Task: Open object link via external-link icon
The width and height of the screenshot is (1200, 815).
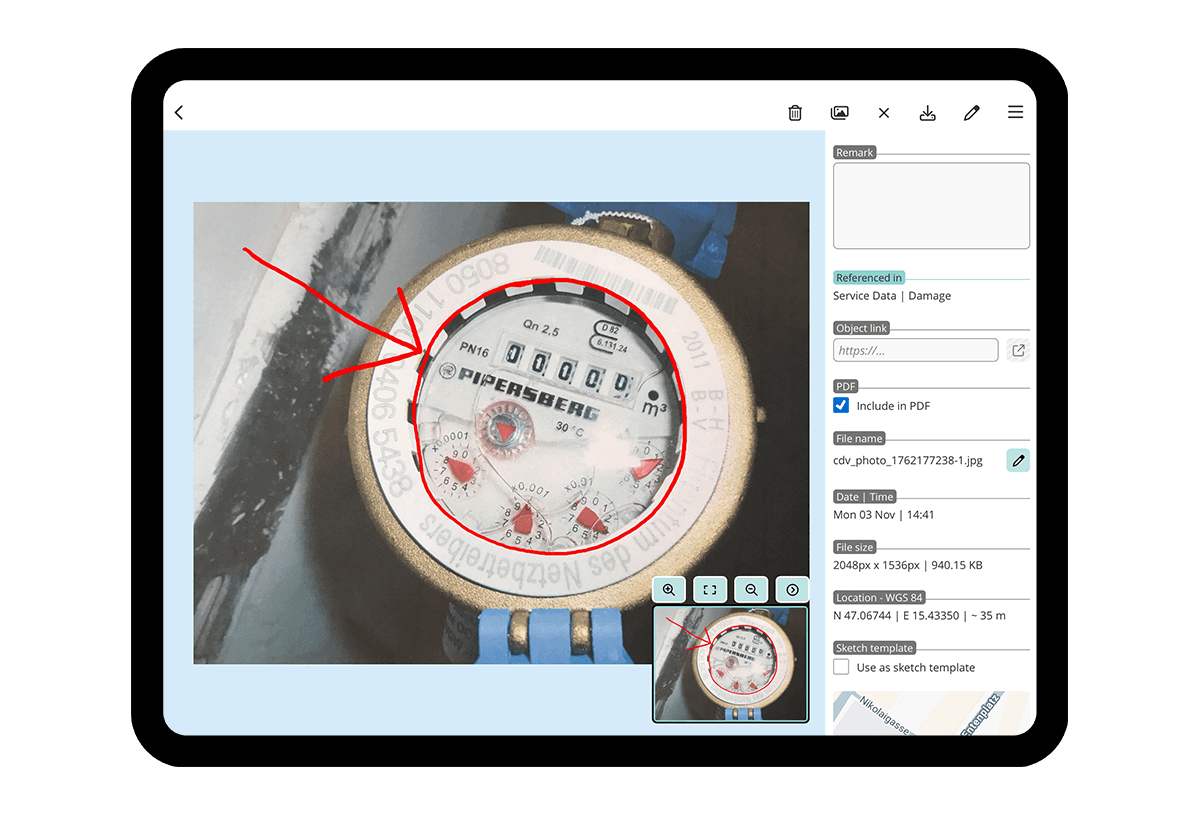Action: point(1018,350)
